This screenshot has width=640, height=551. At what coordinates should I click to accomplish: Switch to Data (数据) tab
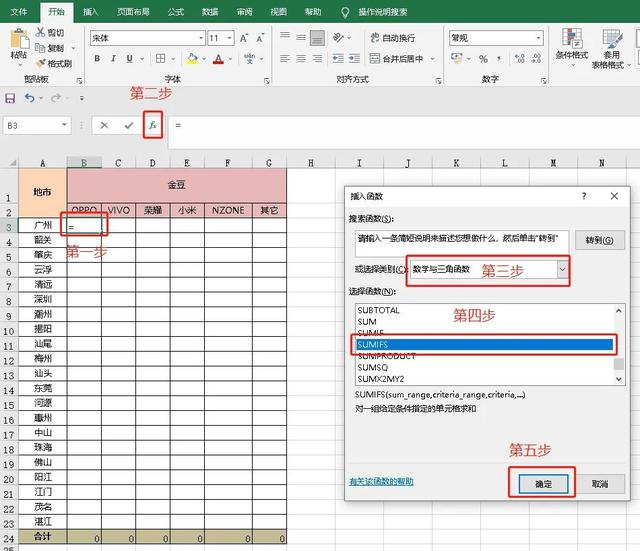(x=210, y=12)
